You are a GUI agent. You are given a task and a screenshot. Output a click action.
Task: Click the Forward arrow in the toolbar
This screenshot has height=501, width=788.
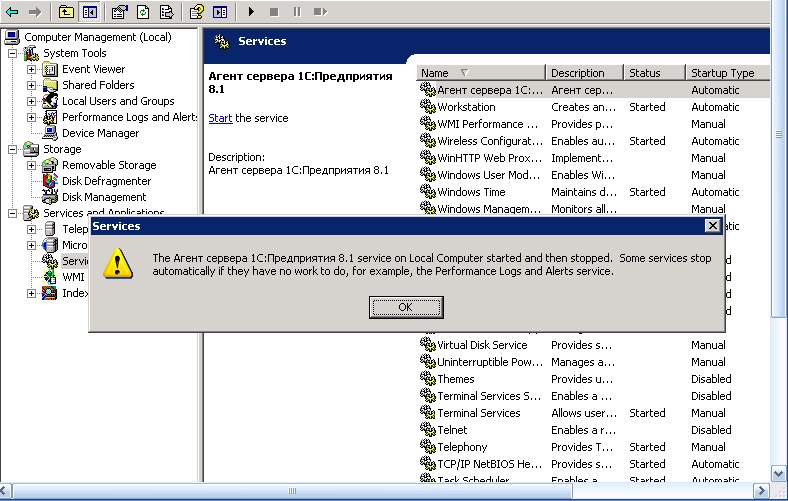coord(35,12)
